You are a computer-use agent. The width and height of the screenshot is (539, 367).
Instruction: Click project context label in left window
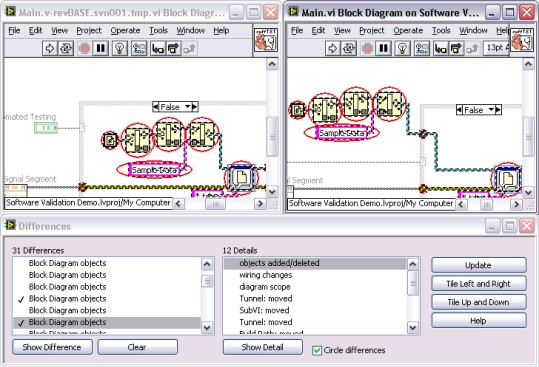click(x=88, y=203)
